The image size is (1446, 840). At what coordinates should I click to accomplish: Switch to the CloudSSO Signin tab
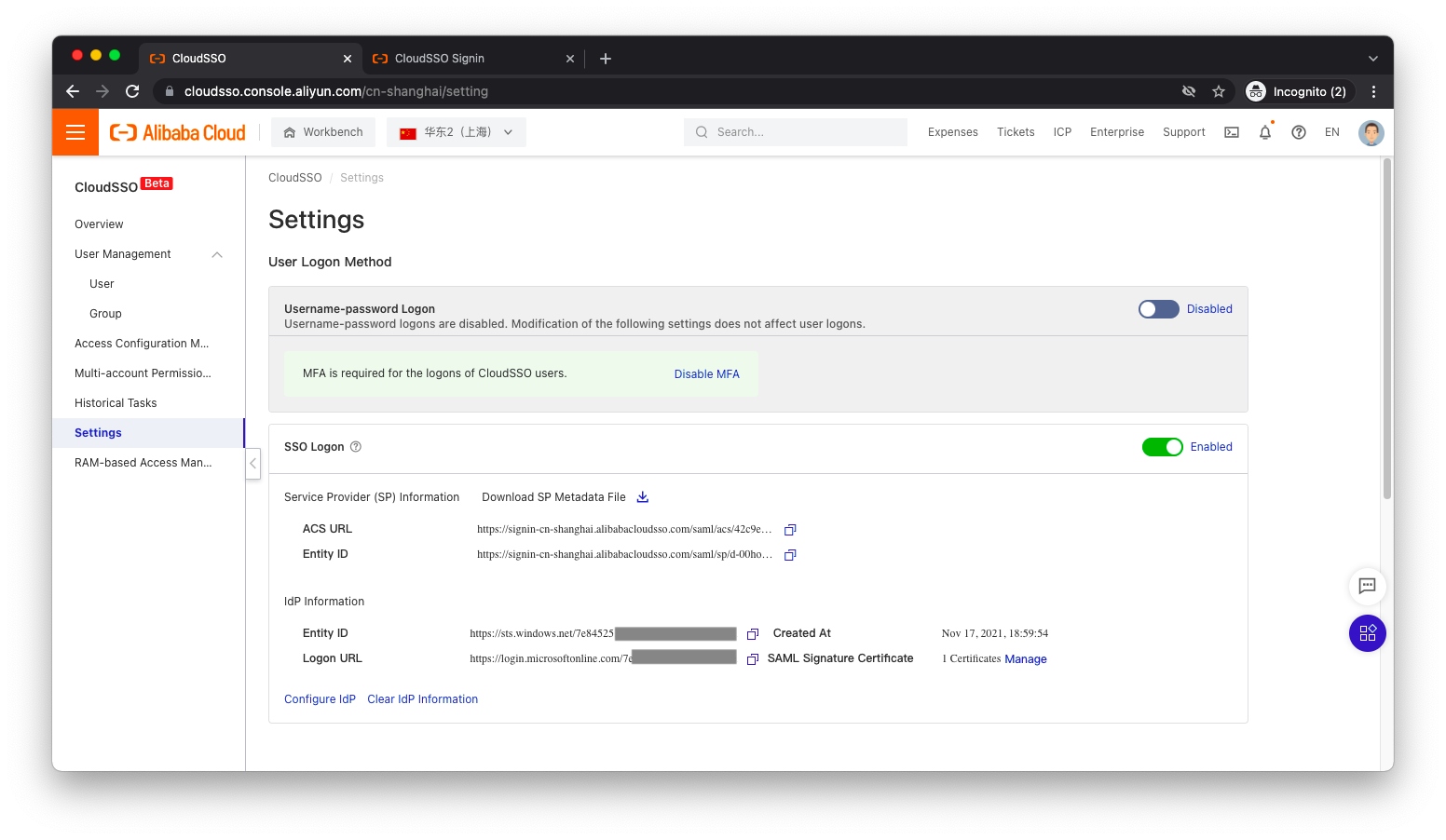(440, 59)
